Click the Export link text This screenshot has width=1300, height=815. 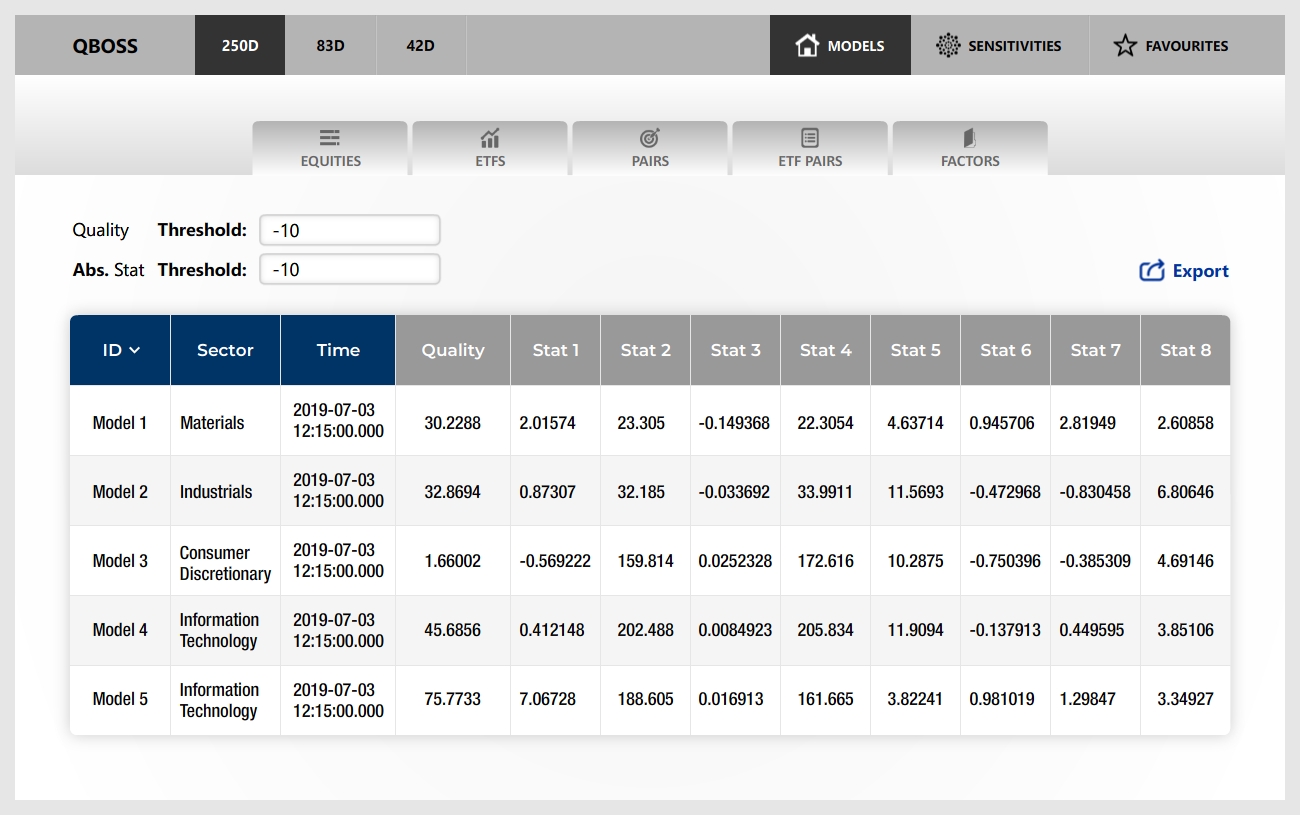click(1200, 271)
